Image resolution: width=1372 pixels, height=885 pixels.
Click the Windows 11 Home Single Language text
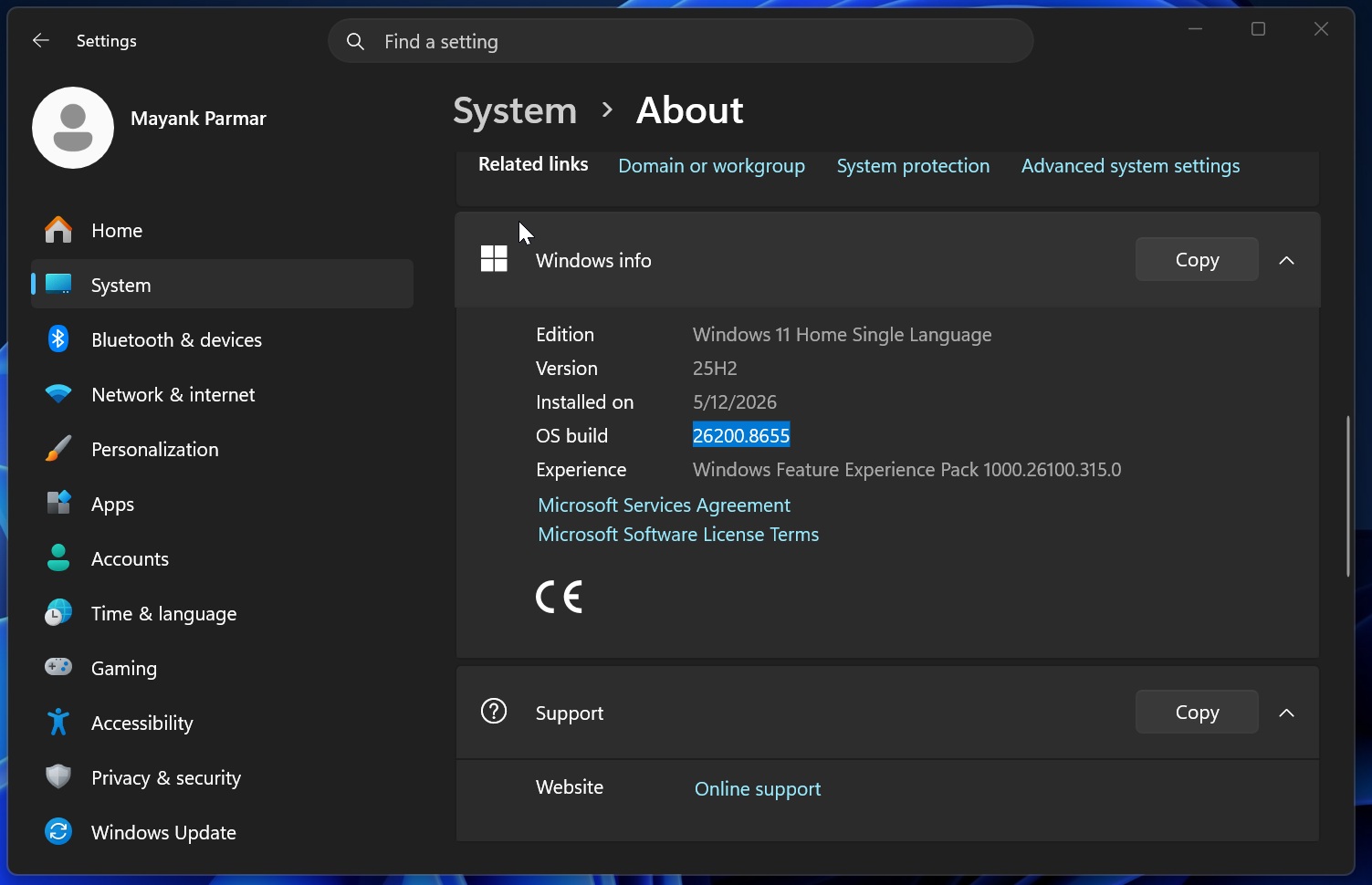842,335
